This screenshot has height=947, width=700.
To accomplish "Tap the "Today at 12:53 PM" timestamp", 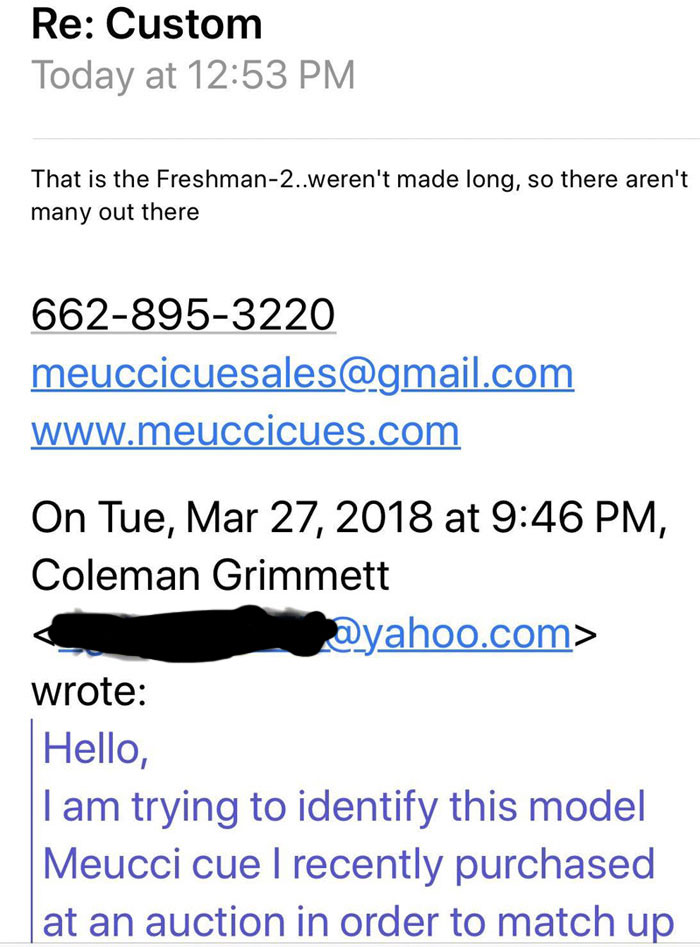I will tap(193, 75).
